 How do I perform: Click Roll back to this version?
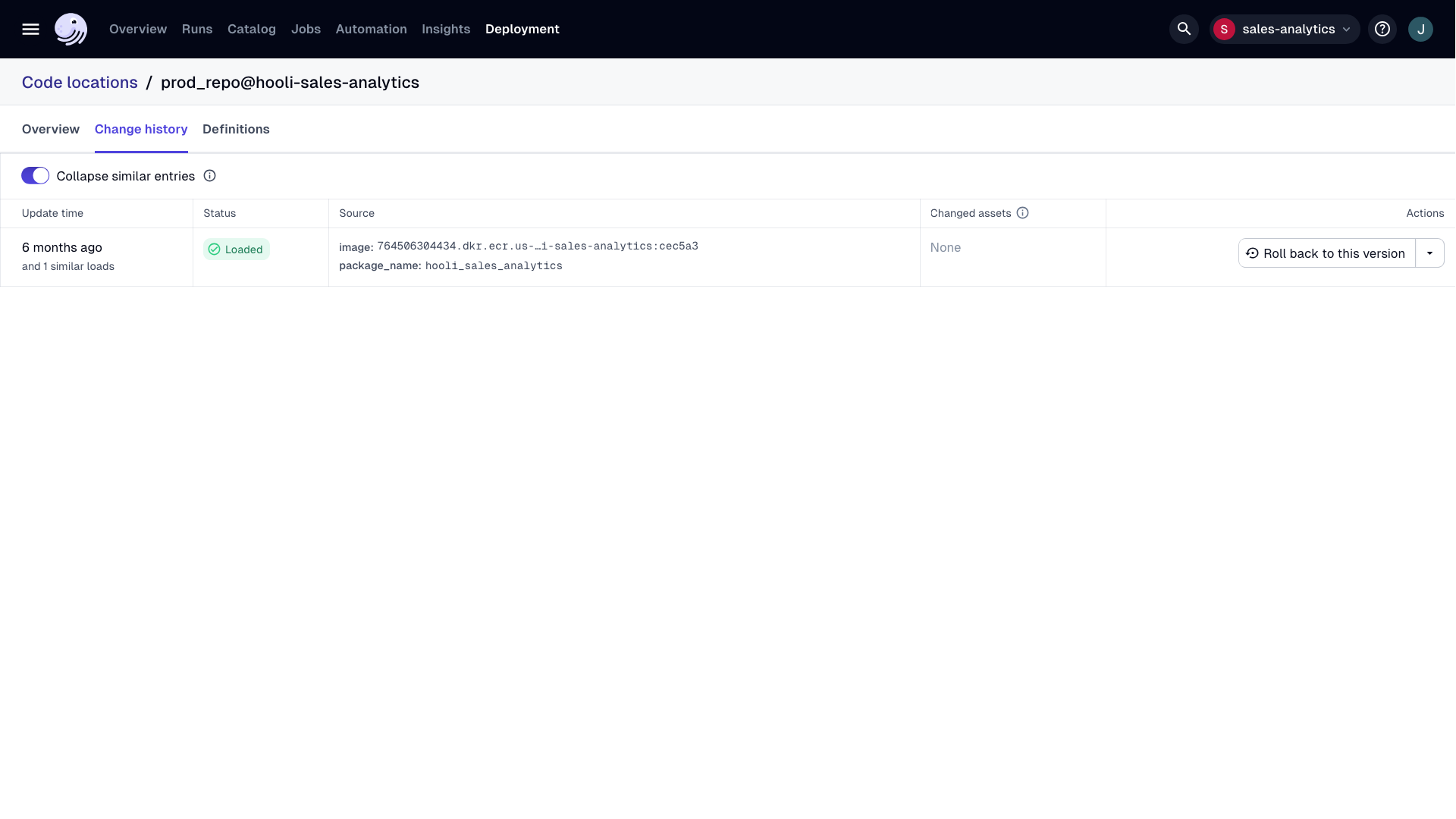[x=1327, y=253]
